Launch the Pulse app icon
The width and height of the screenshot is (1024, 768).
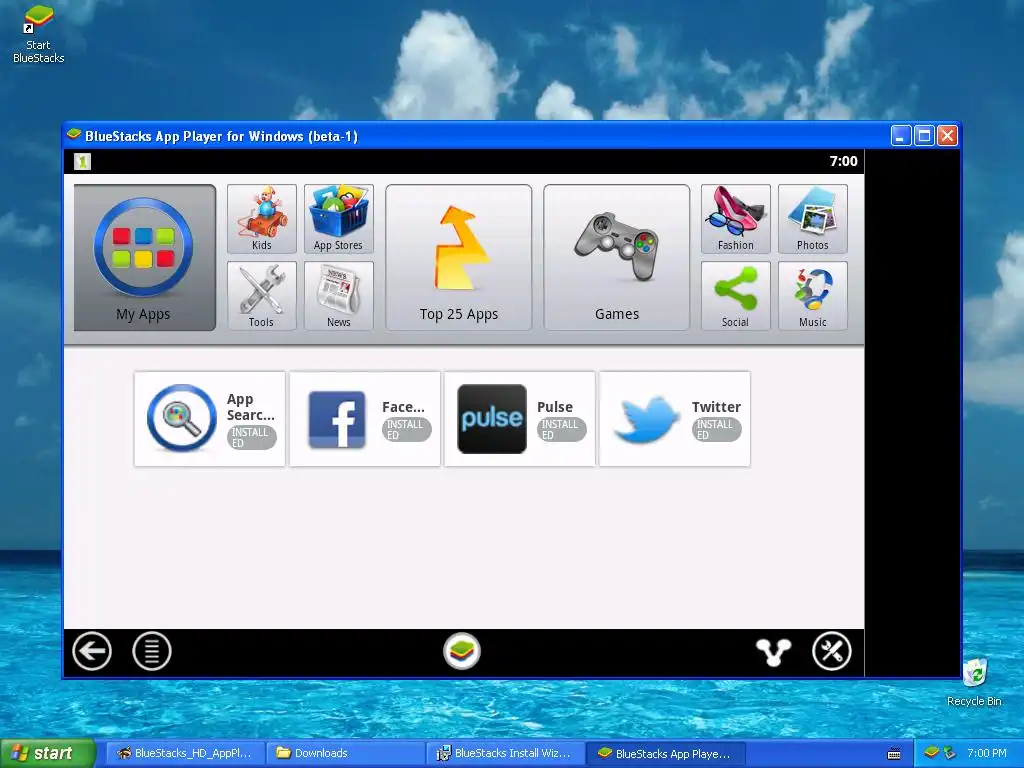[492, 419]
